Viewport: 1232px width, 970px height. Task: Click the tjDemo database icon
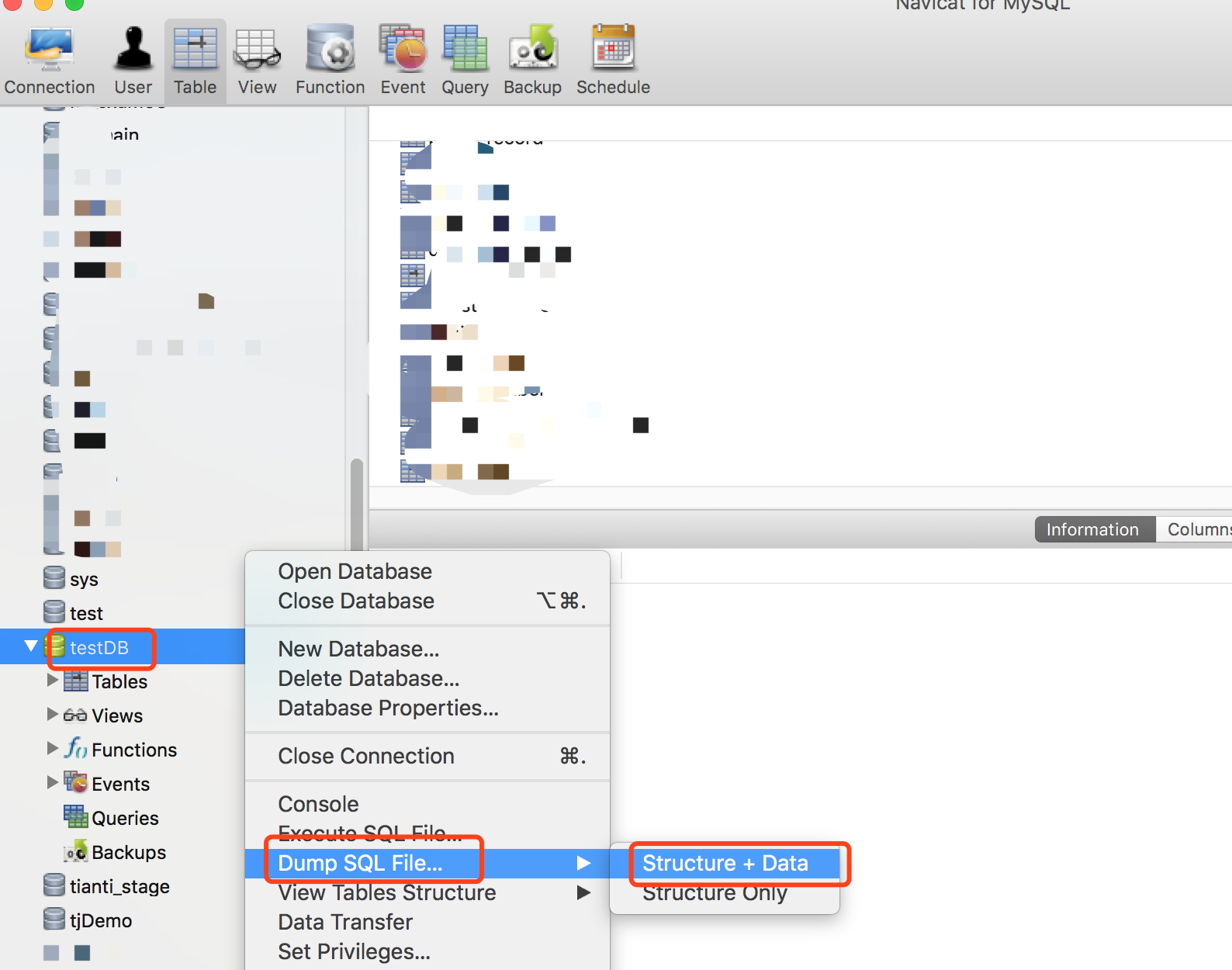point(54,920)
